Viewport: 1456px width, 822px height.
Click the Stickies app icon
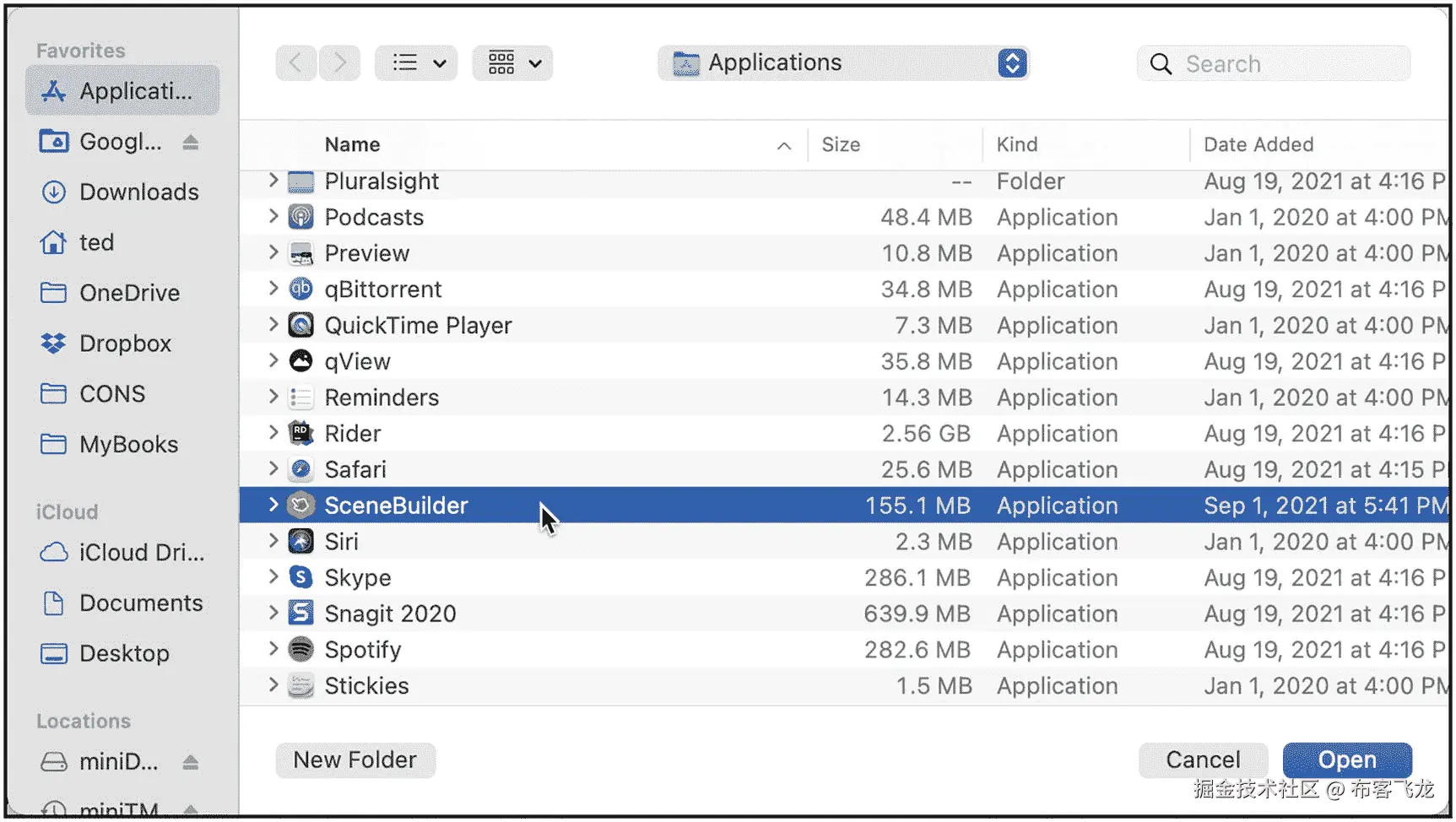pyautogui.click(x=300, y=685)
